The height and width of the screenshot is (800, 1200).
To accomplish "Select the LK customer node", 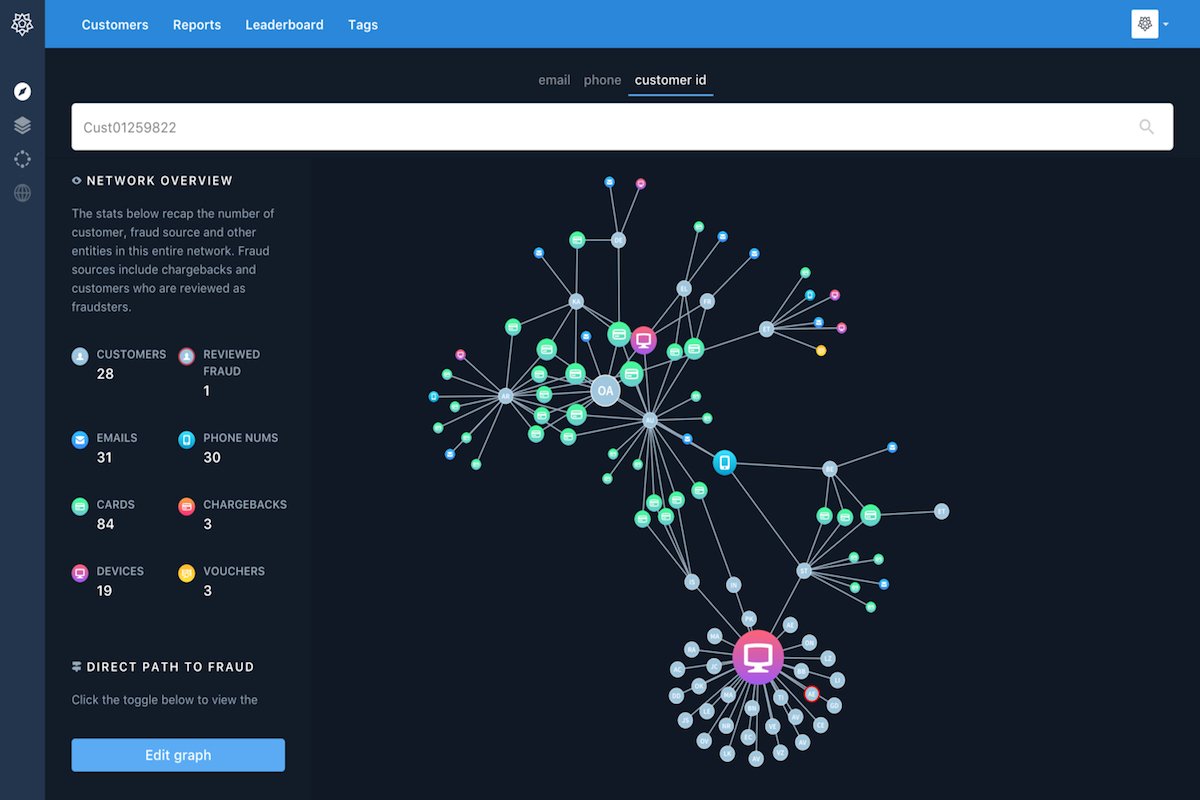I will click(727, 753).
